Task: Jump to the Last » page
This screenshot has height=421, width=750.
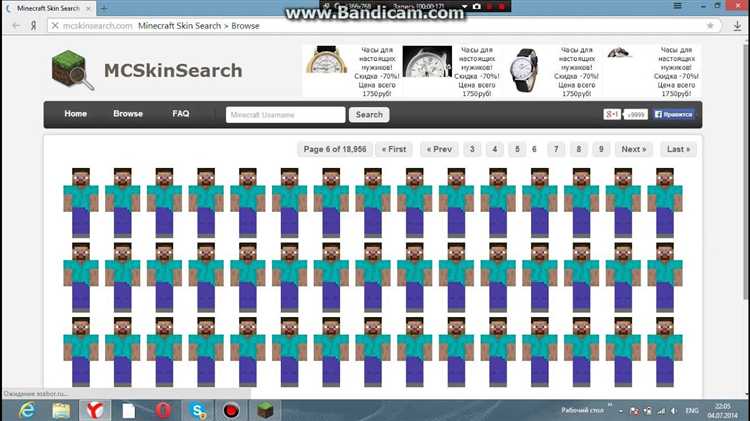Action: click(678, 149)
